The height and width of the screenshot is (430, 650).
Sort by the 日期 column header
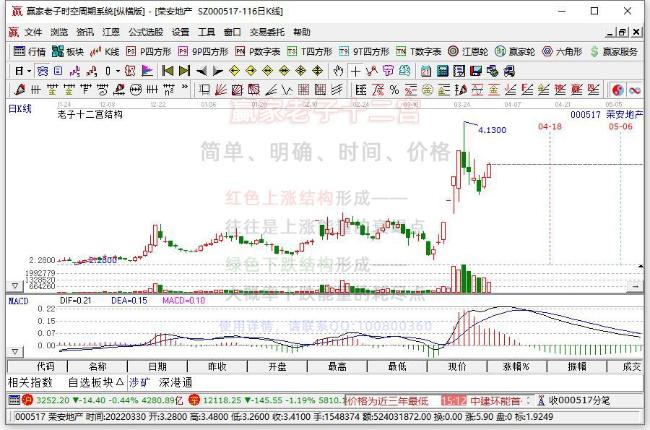coord(158,367)
